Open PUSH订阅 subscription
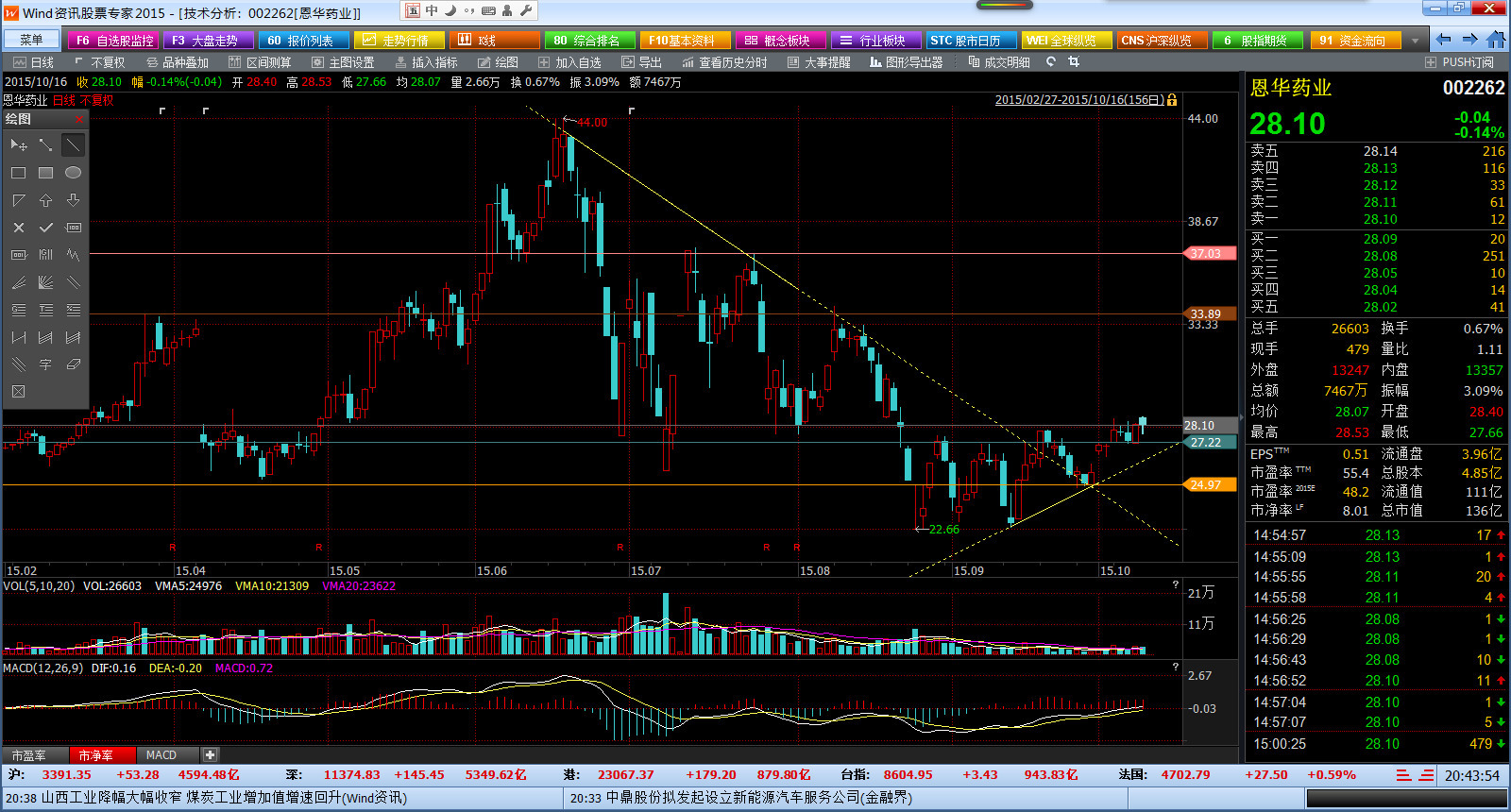1511x812 pixels. [1460, 62]
